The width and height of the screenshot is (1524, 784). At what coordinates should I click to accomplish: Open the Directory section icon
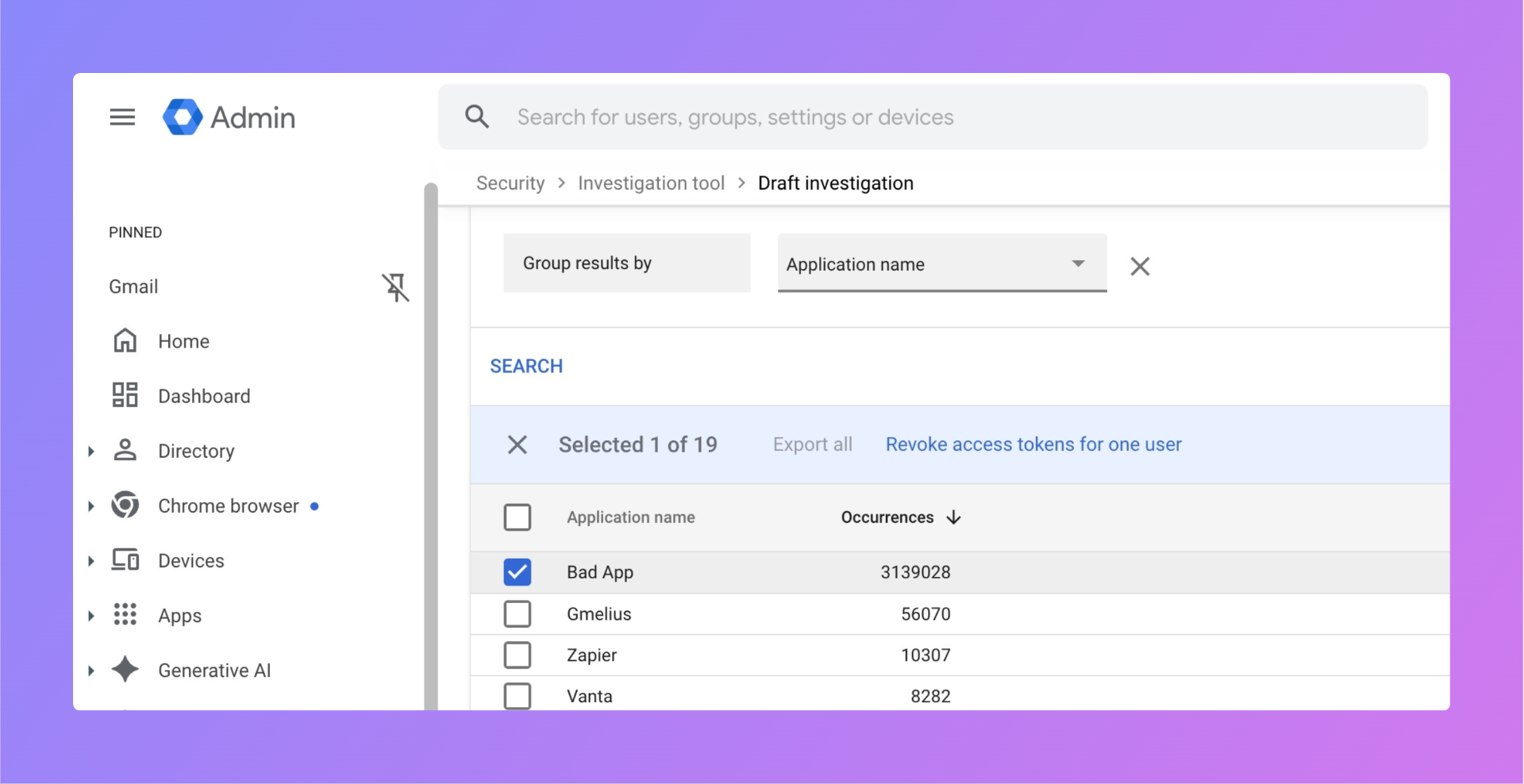point(125,450)
